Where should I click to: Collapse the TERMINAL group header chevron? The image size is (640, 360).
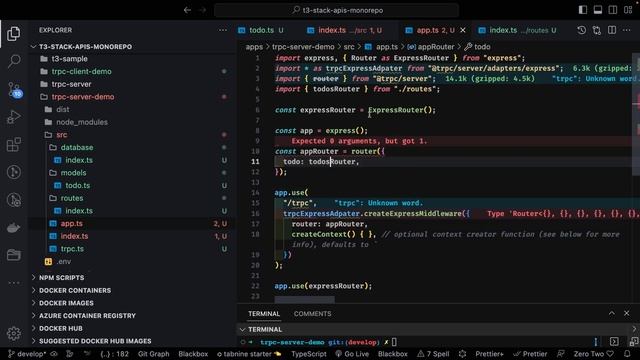coord(242,329)
